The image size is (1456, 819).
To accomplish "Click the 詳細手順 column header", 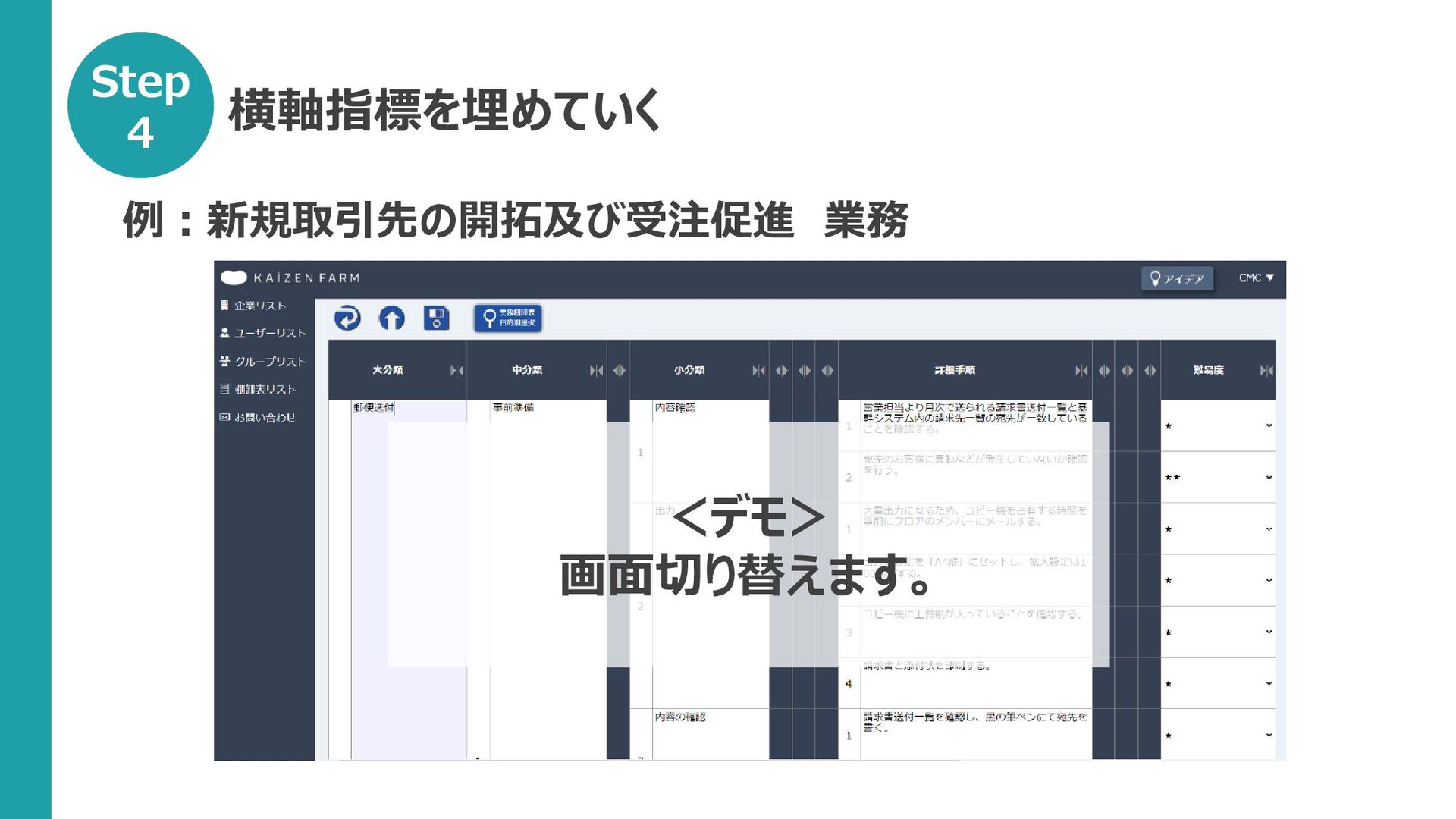I will point(955,370).
